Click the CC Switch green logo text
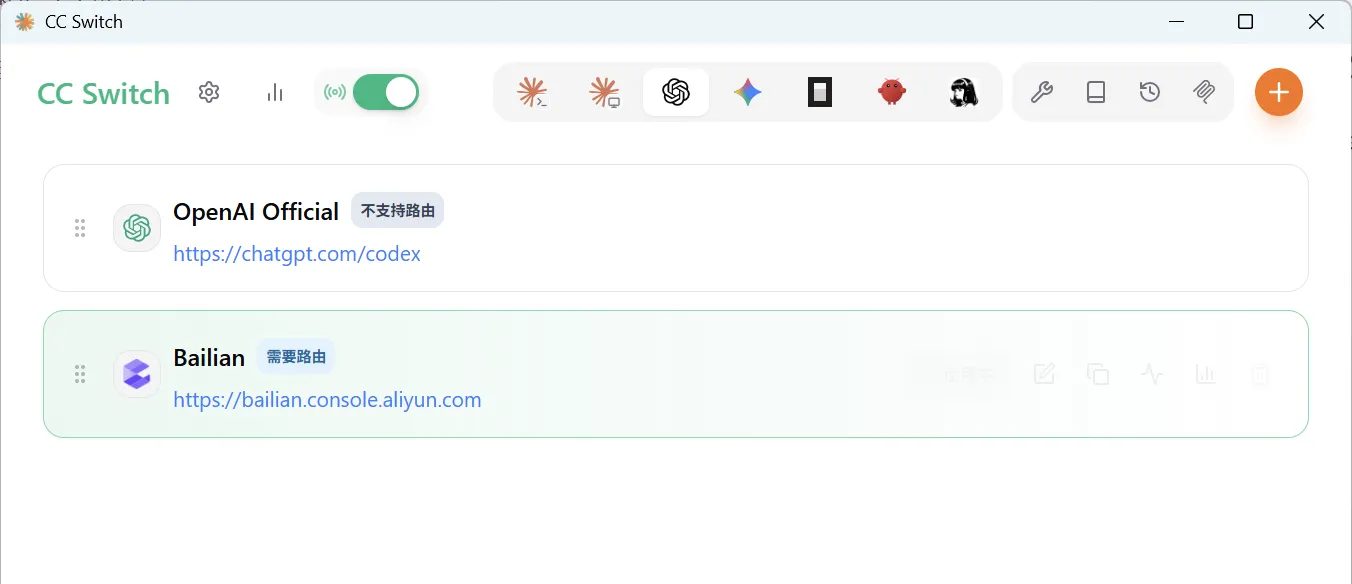The width and height of the screenshot is (1352, 584). coord(103,94)
